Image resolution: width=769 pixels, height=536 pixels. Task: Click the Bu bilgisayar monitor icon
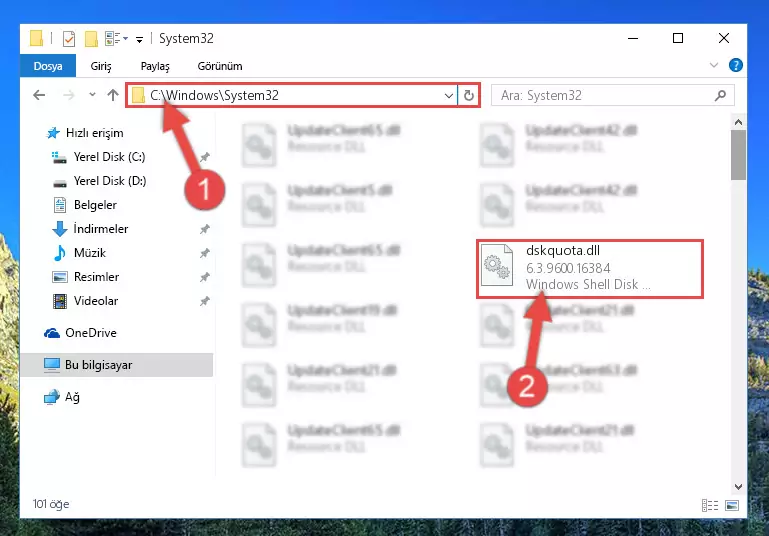tap(51, 365)
